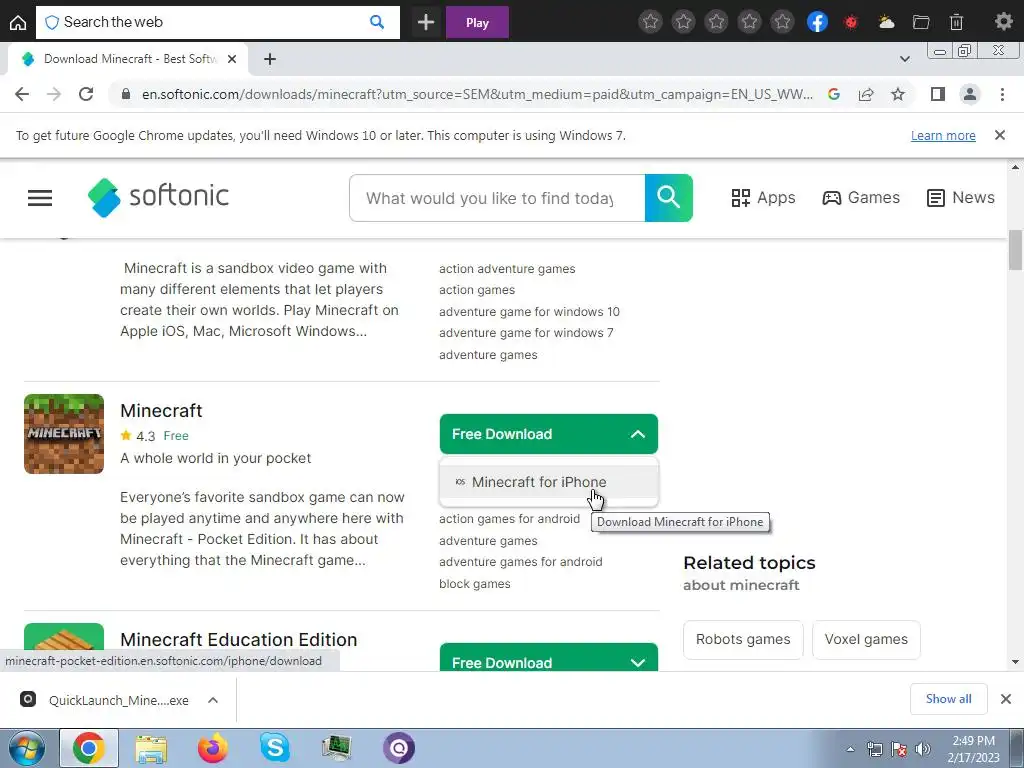Image resolution: width=1024 pixels, height=768 pixels.
Task: Click action games for android tag
Action: (x=509, y=519)
